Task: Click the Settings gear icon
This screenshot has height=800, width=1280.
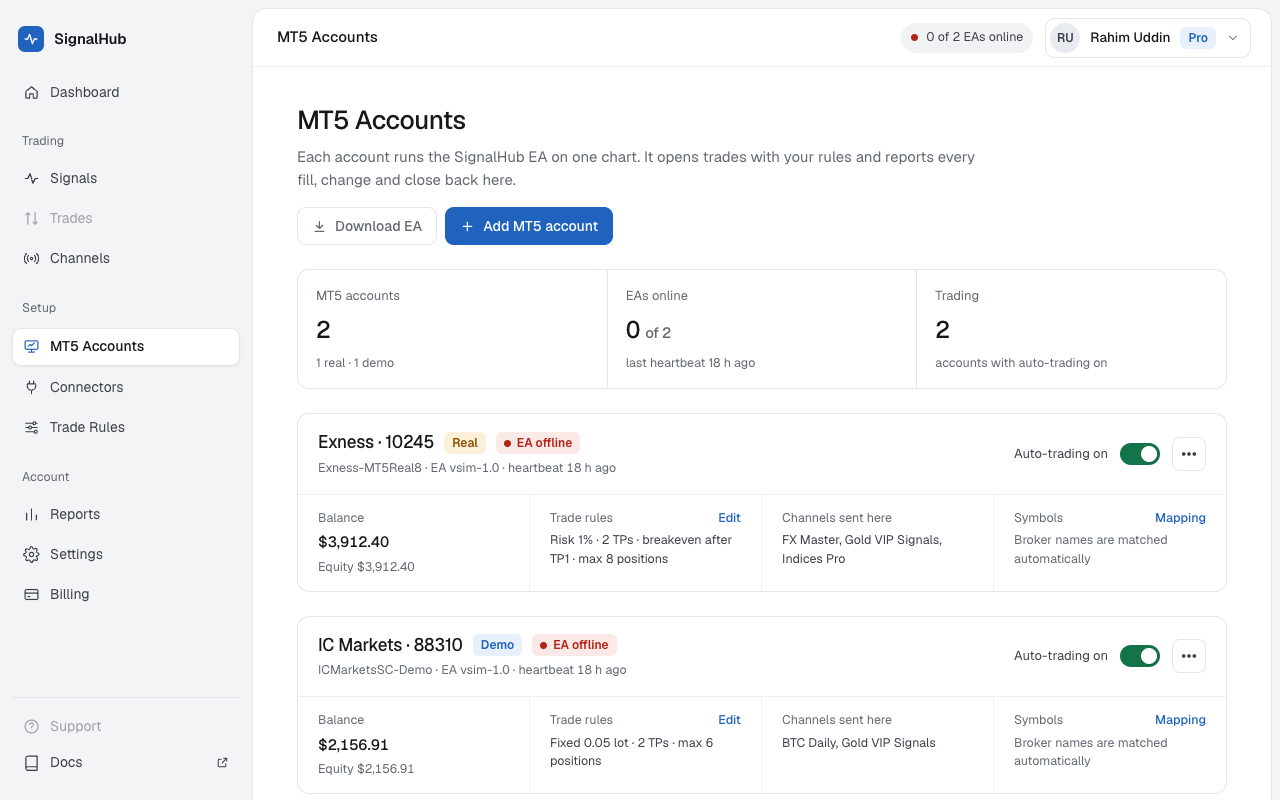Action: coord(31,554)
